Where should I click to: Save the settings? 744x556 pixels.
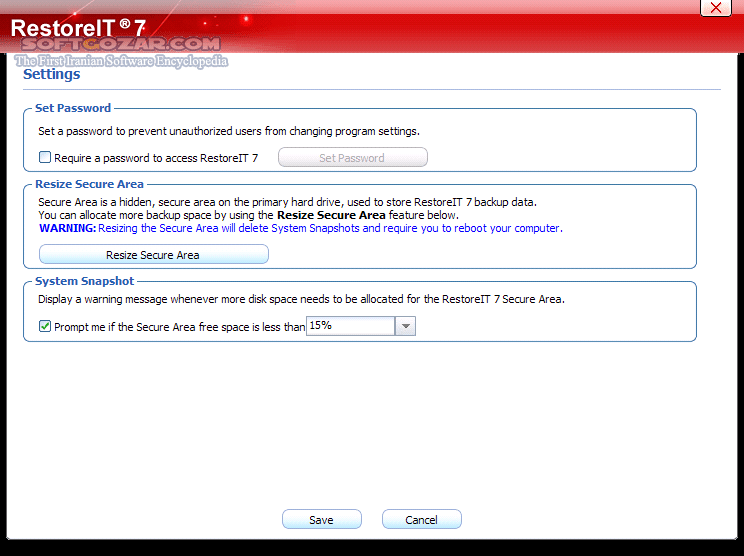pos(322,519)
